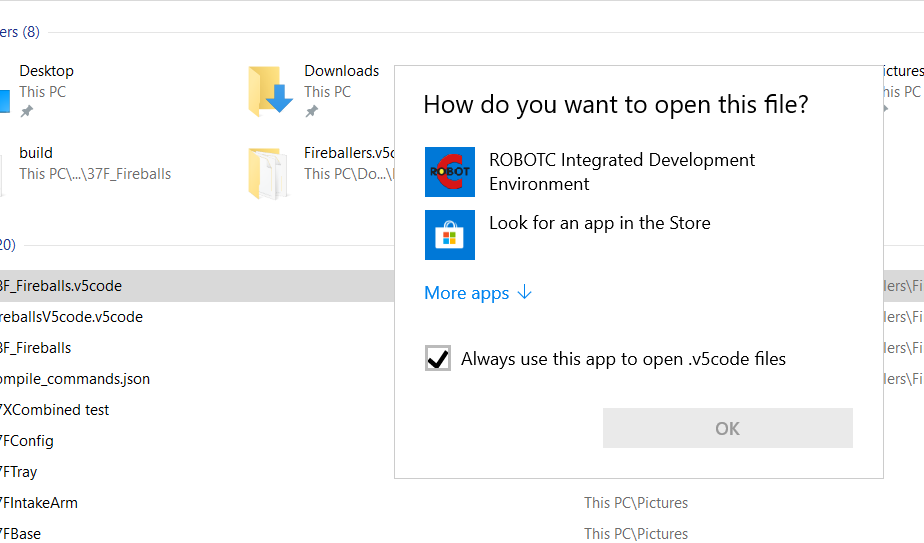
Task: Select the FTray file
Action: 18,472
